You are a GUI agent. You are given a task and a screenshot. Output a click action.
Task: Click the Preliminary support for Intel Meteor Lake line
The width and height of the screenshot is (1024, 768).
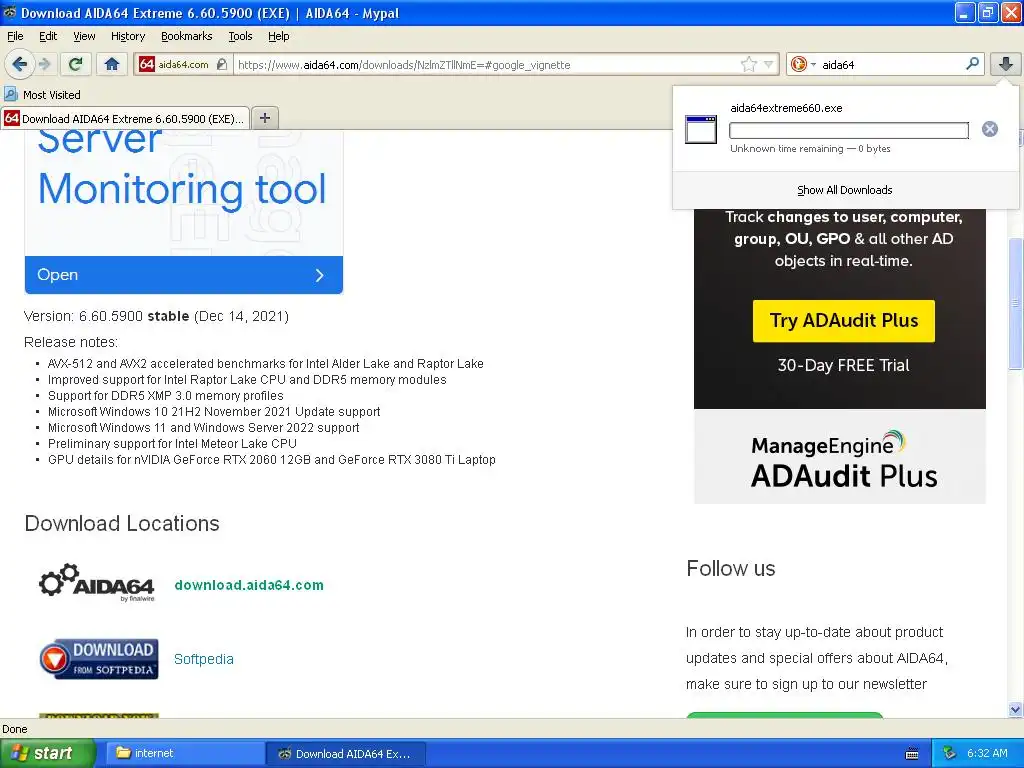pos(172,443)
